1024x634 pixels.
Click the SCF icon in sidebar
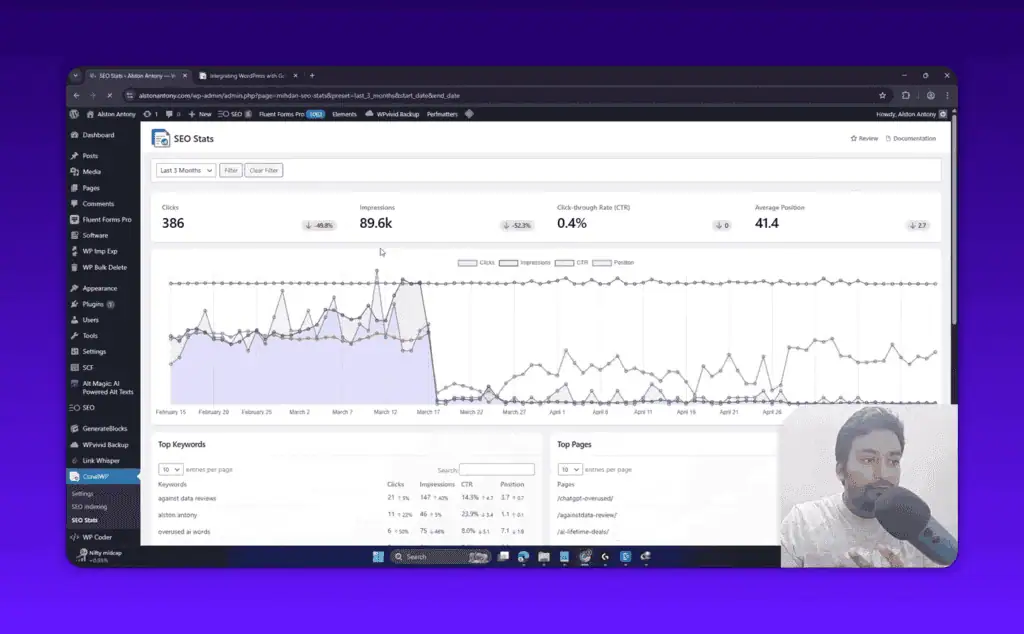(x=74, y=368)
